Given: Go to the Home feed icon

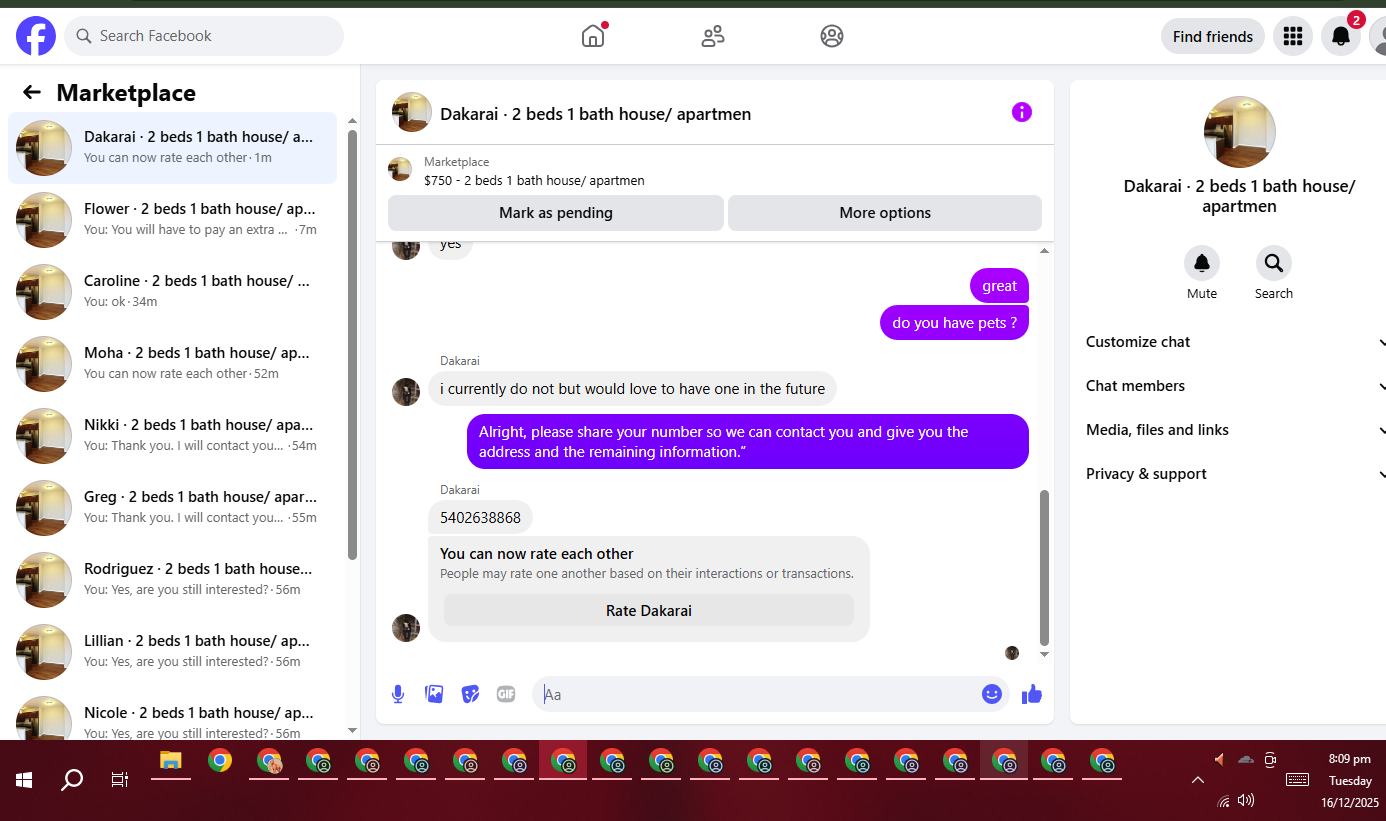Looking at the screenshot, I should pos(593,36).
